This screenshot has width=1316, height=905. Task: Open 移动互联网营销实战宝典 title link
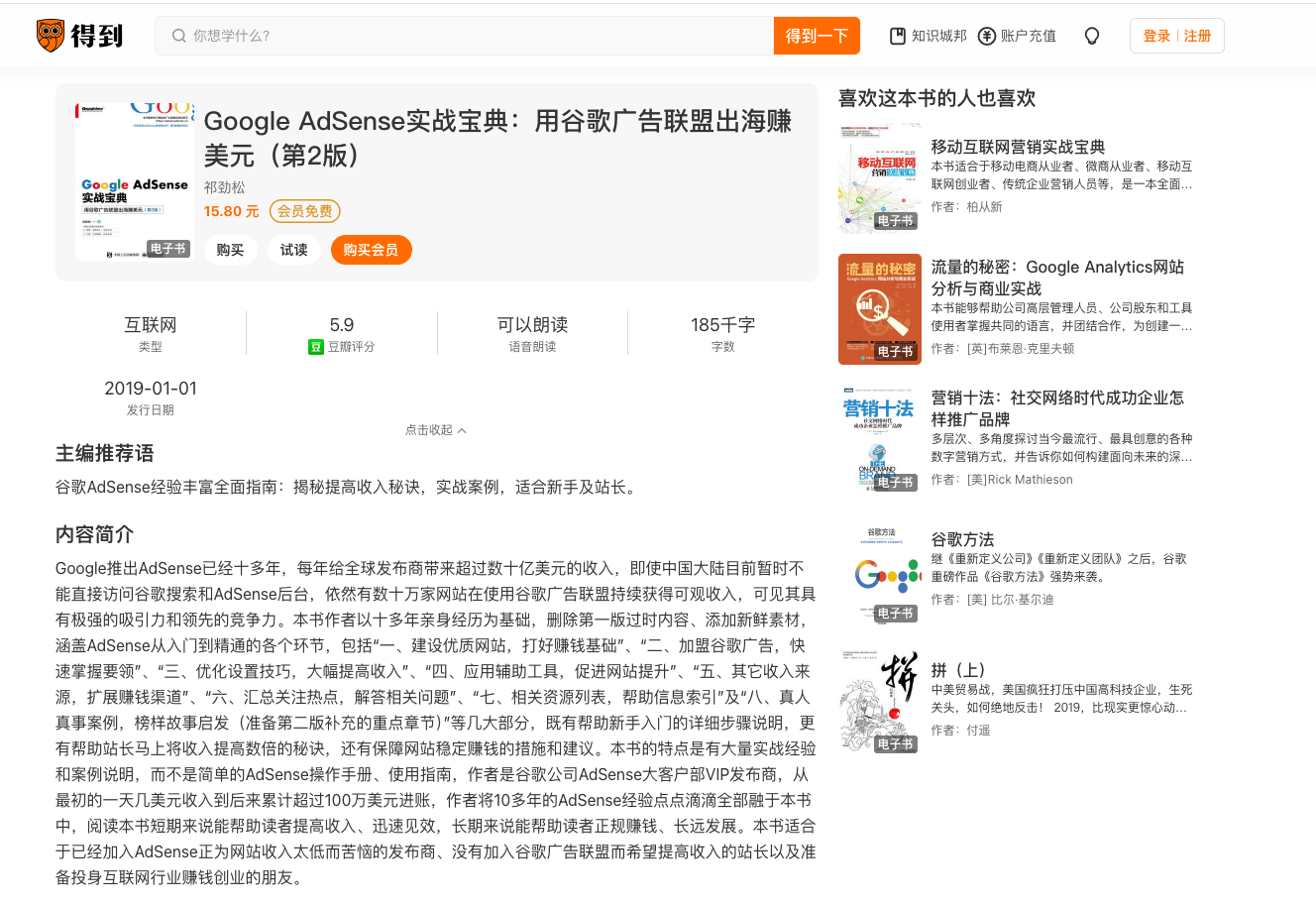click(1018, 147)
